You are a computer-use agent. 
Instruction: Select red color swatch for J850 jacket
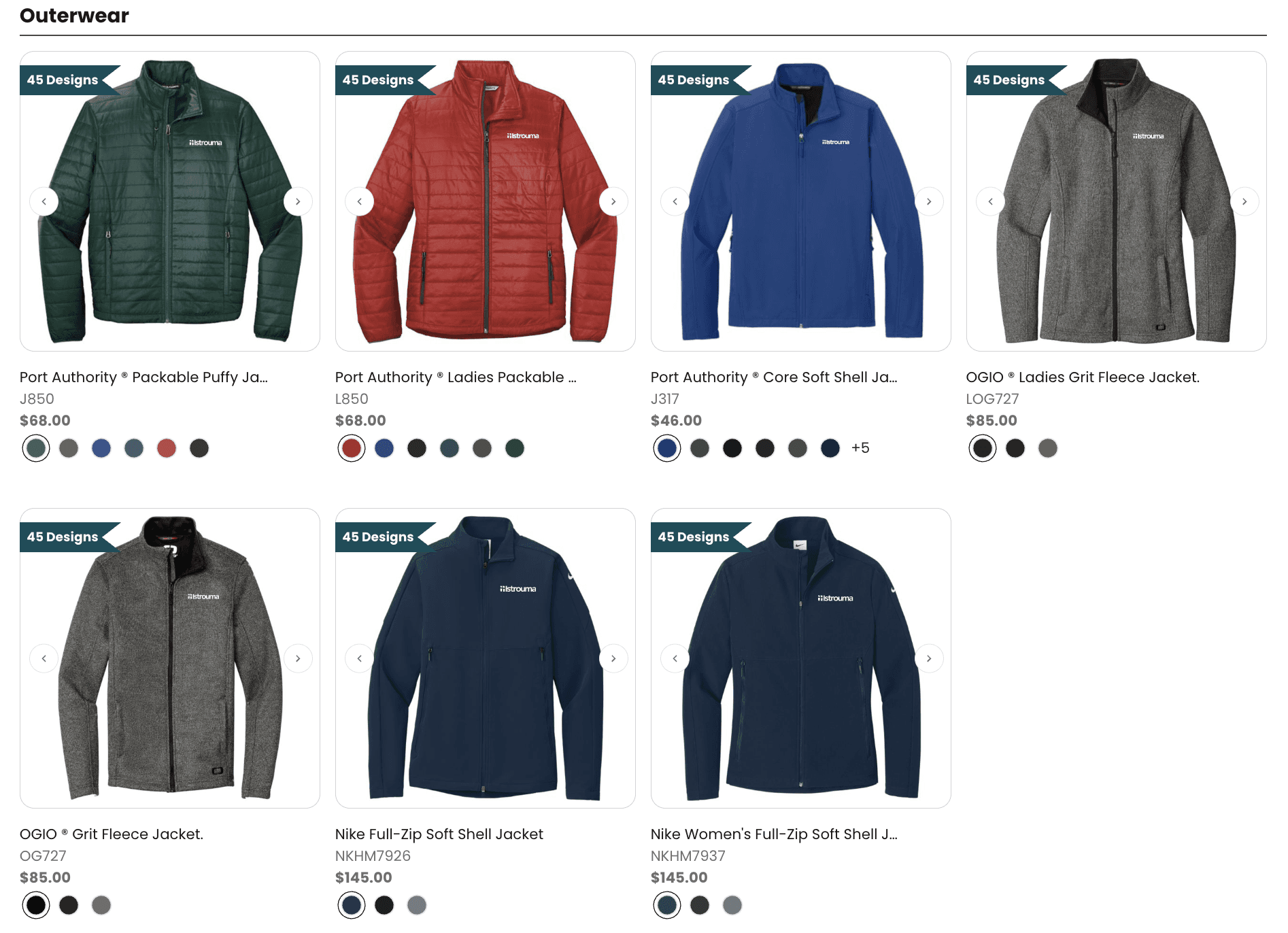point(167,448)
